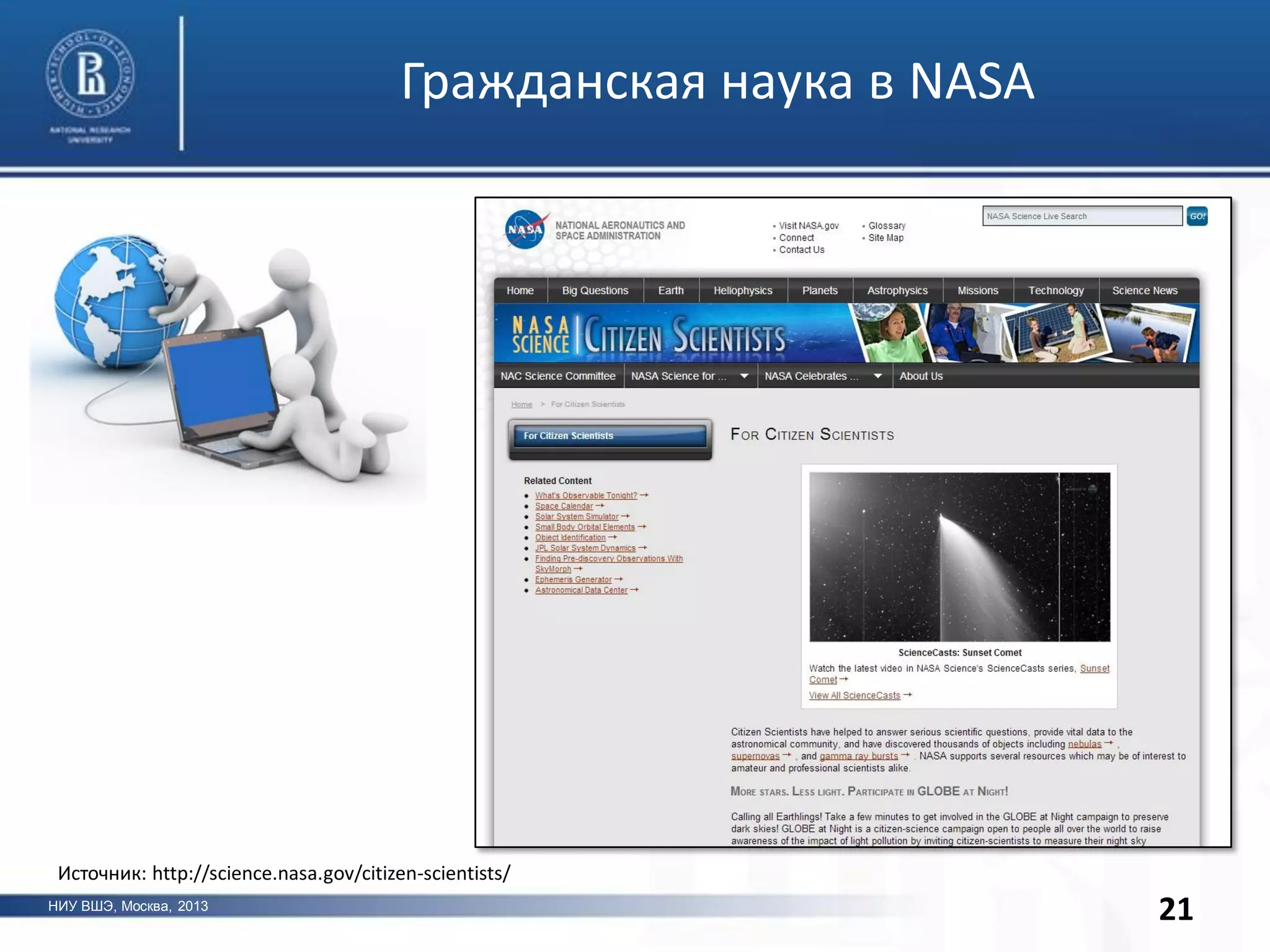Open Small Body Orbital Elements link
Viewport: 1270px width, 952px height.
point(585,527)
